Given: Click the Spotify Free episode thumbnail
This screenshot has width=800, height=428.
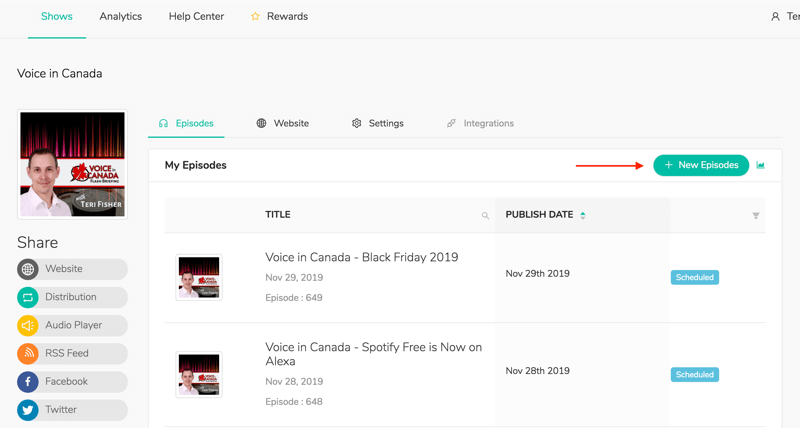Looking at the screenshot, I should [199, 374].
